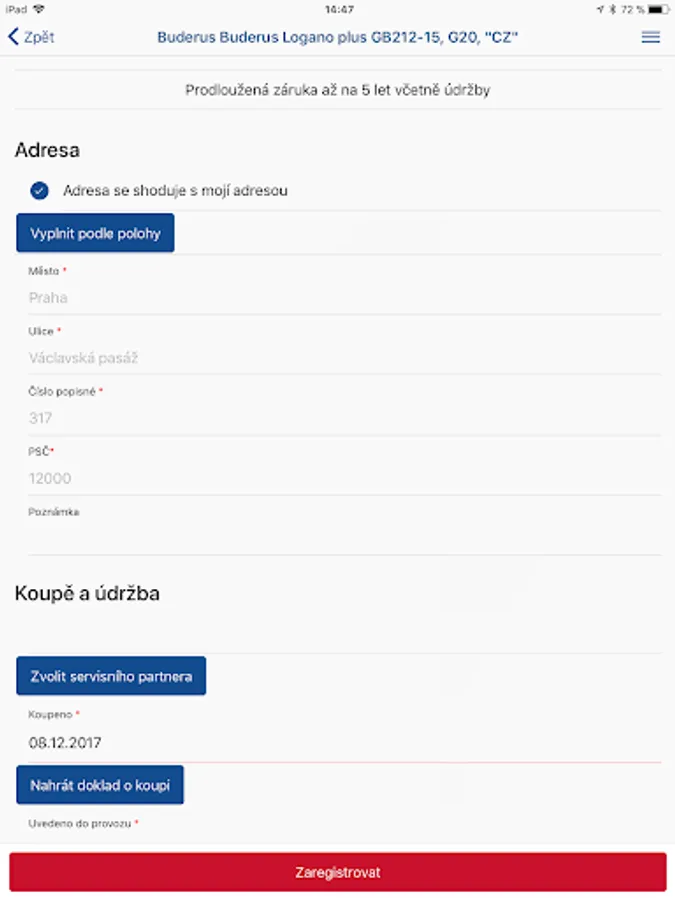The image size is (675, 900).
Task: Click into the Poznámka note field
Action: pos(340,536)
